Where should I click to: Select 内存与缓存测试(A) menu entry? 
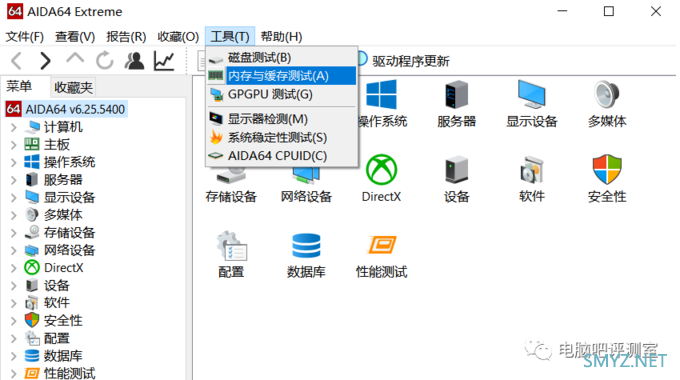[x=282, y=76]
